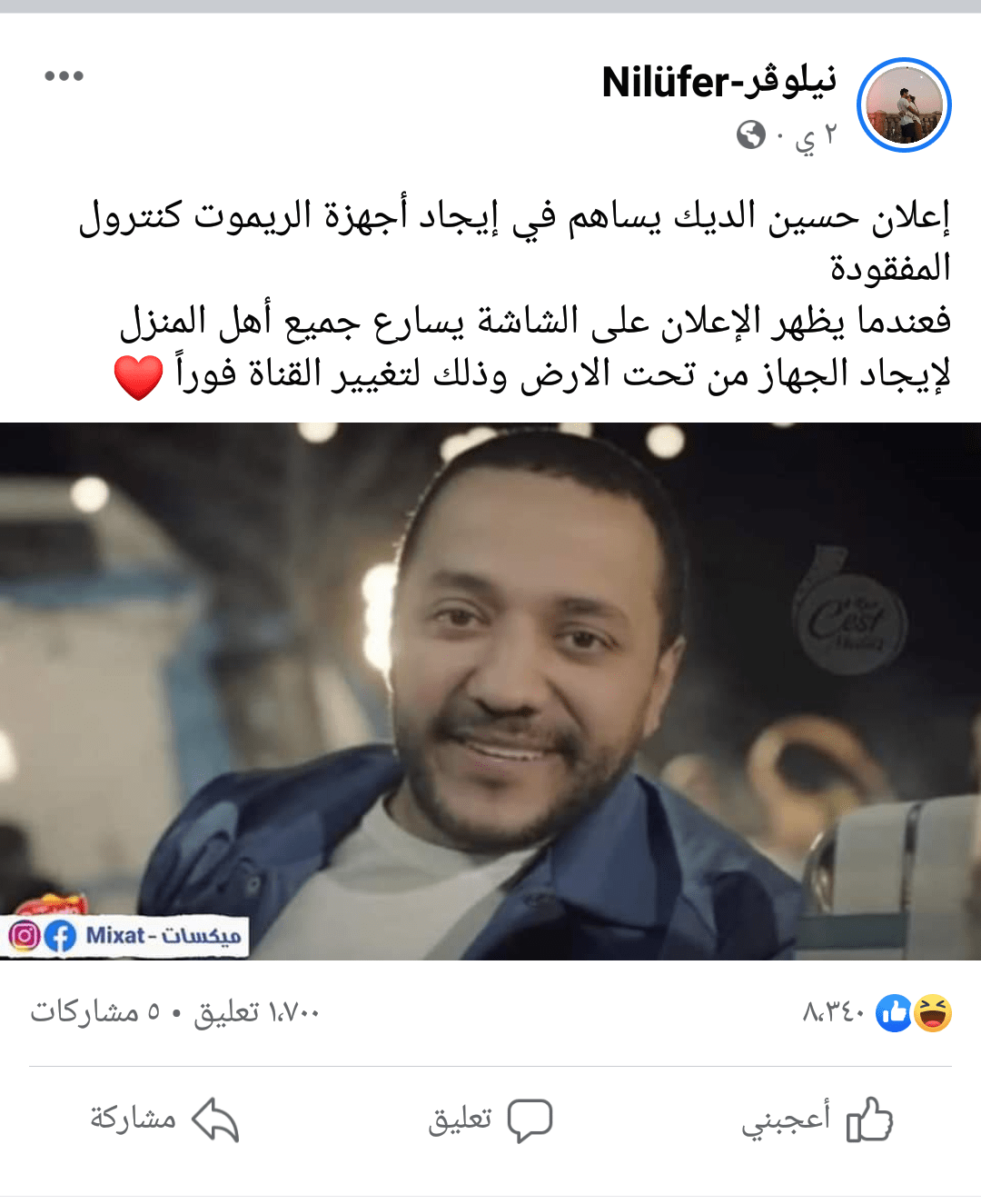Open the post photo of smiling man
This screenshot has width=981, height=1204.
click(x=490, y=691)
